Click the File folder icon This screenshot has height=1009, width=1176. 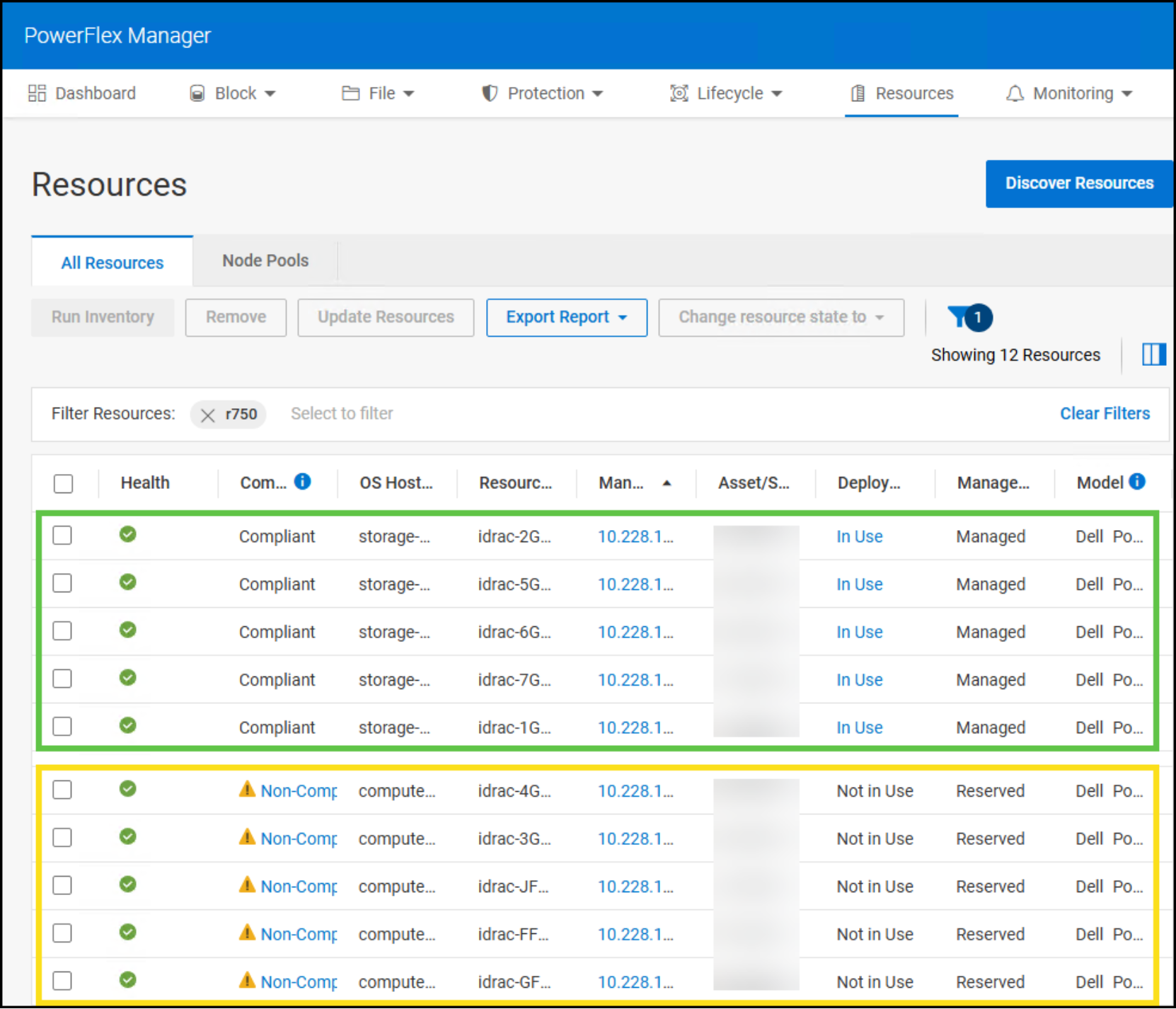tap(350, 93)
